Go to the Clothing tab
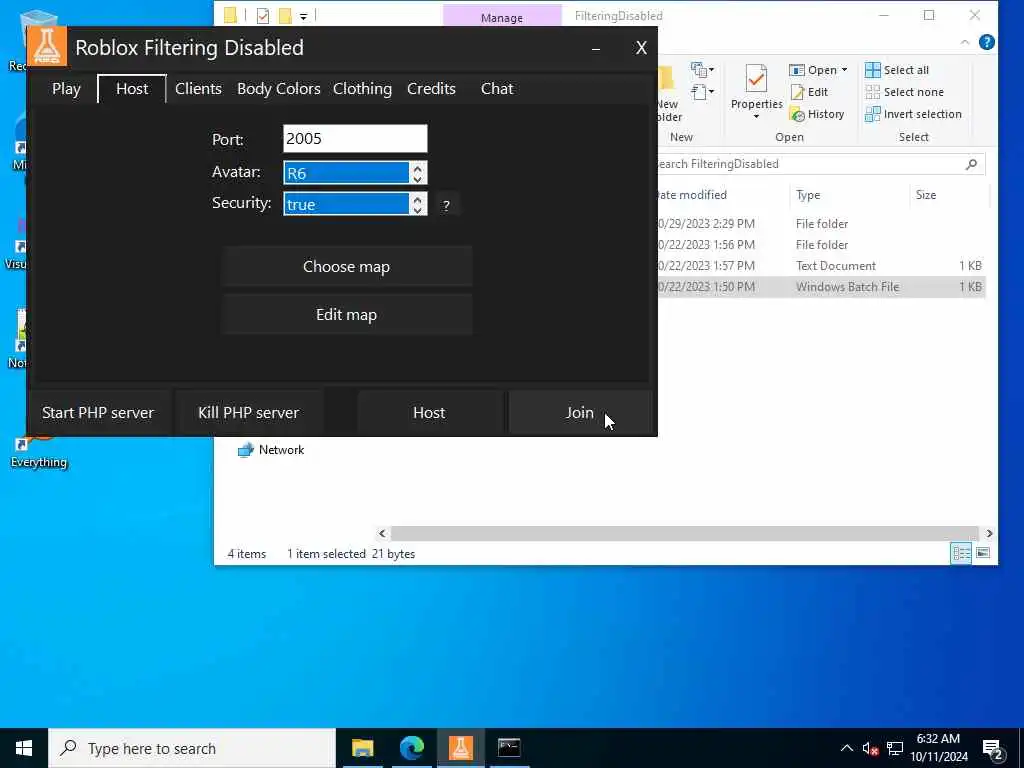 tap(362, 89)
